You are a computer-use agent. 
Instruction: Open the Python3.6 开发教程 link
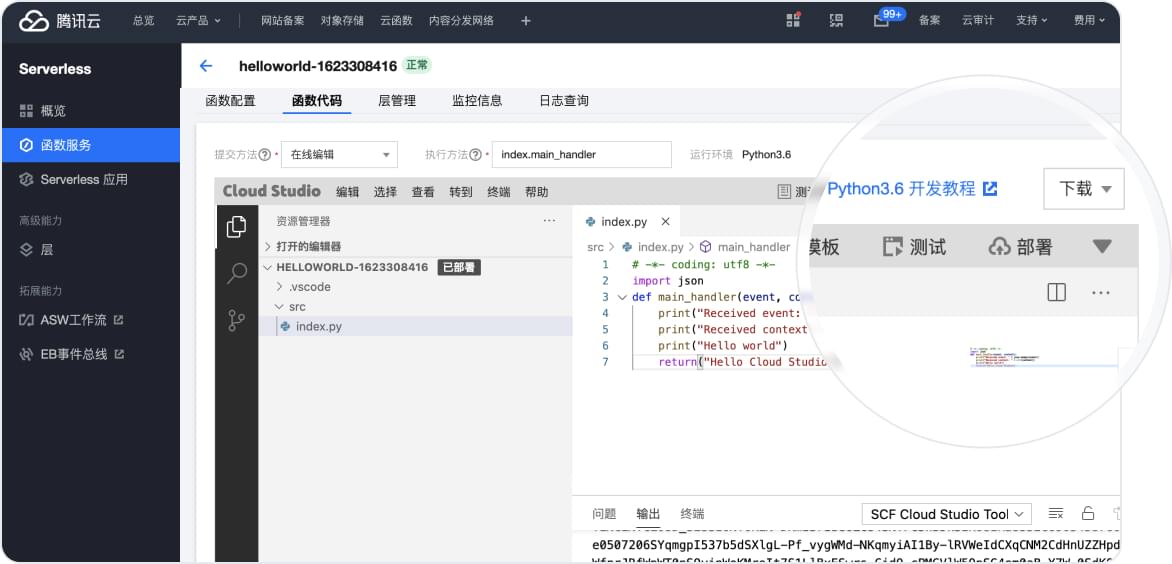tap(912, 189)
